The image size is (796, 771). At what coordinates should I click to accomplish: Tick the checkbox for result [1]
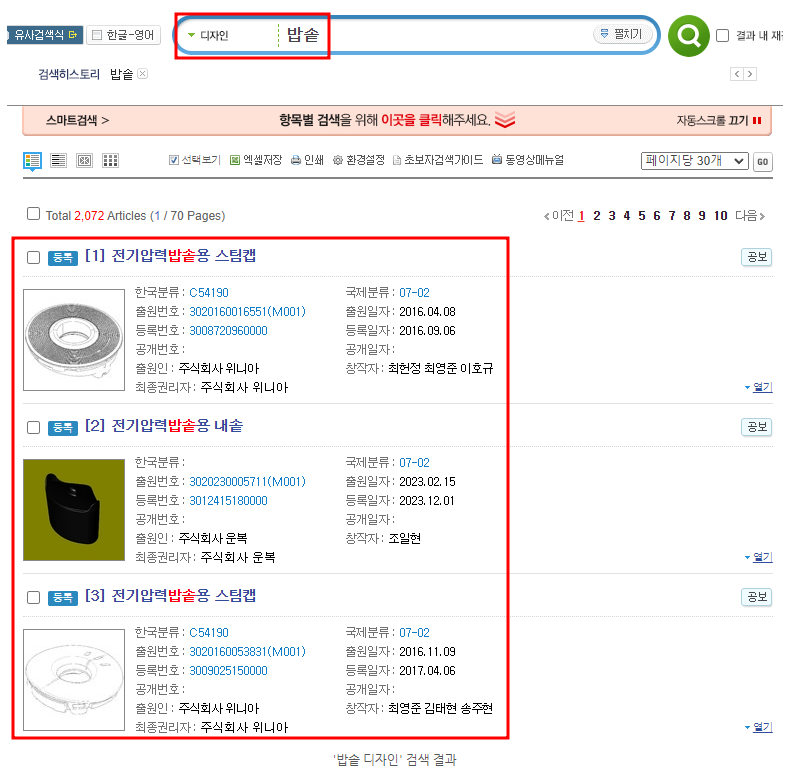34,257
